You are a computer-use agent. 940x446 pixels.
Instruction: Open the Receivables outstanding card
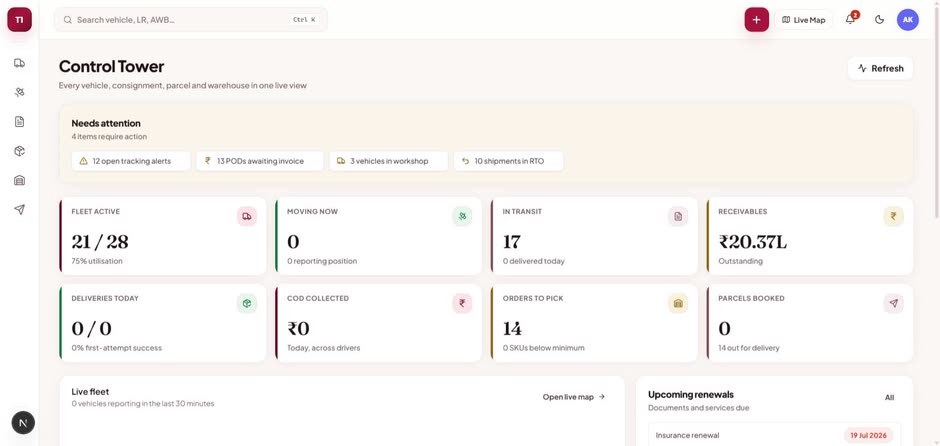(810, 236)
